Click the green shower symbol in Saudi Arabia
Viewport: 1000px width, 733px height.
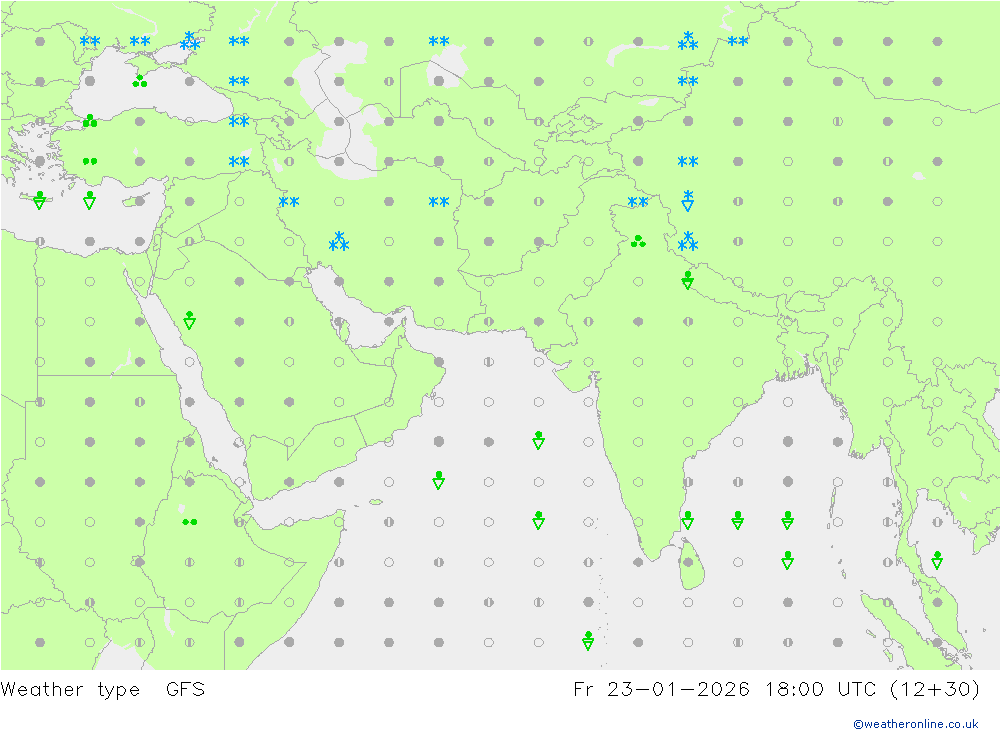(x=189, y=320)
